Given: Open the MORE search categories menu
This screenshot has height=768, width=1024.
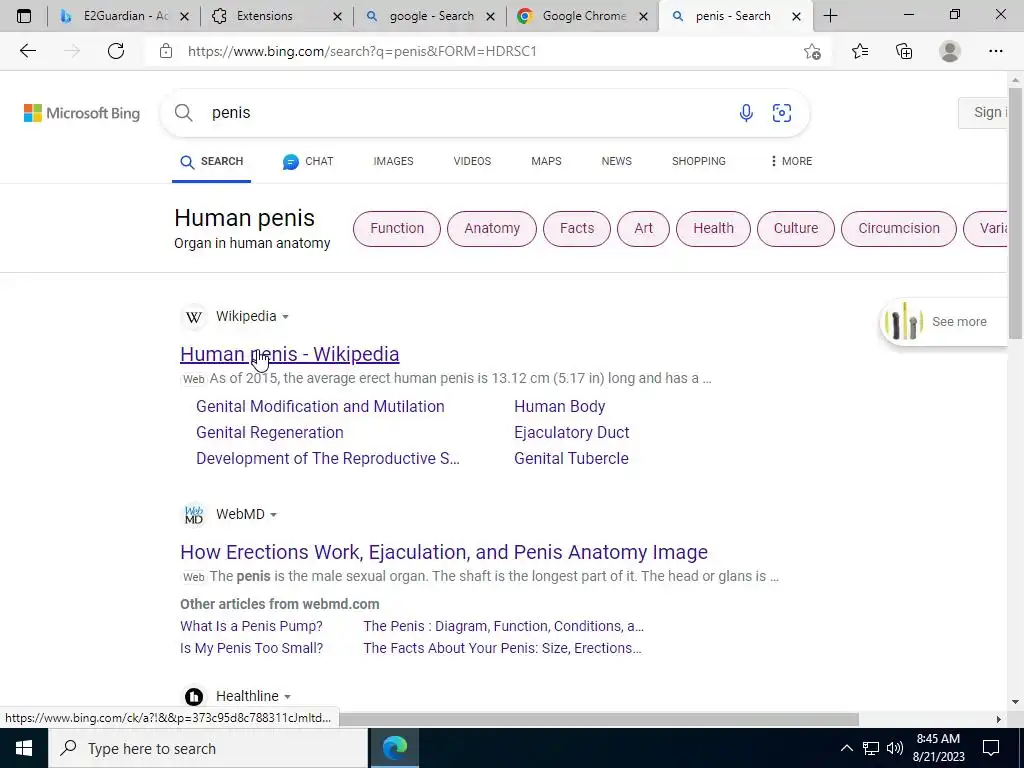Looking at the screenshot, I should coord(791,161).
